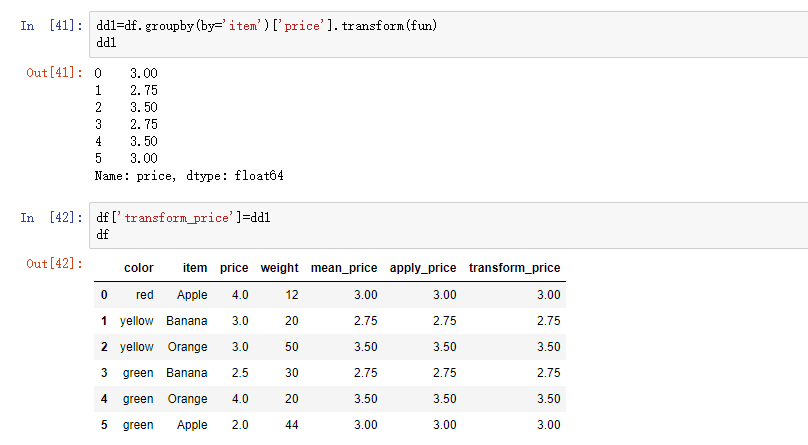Screen dimensions: 808x445
Task: Click the series dtype float64 text
Action: click(259, 176)
